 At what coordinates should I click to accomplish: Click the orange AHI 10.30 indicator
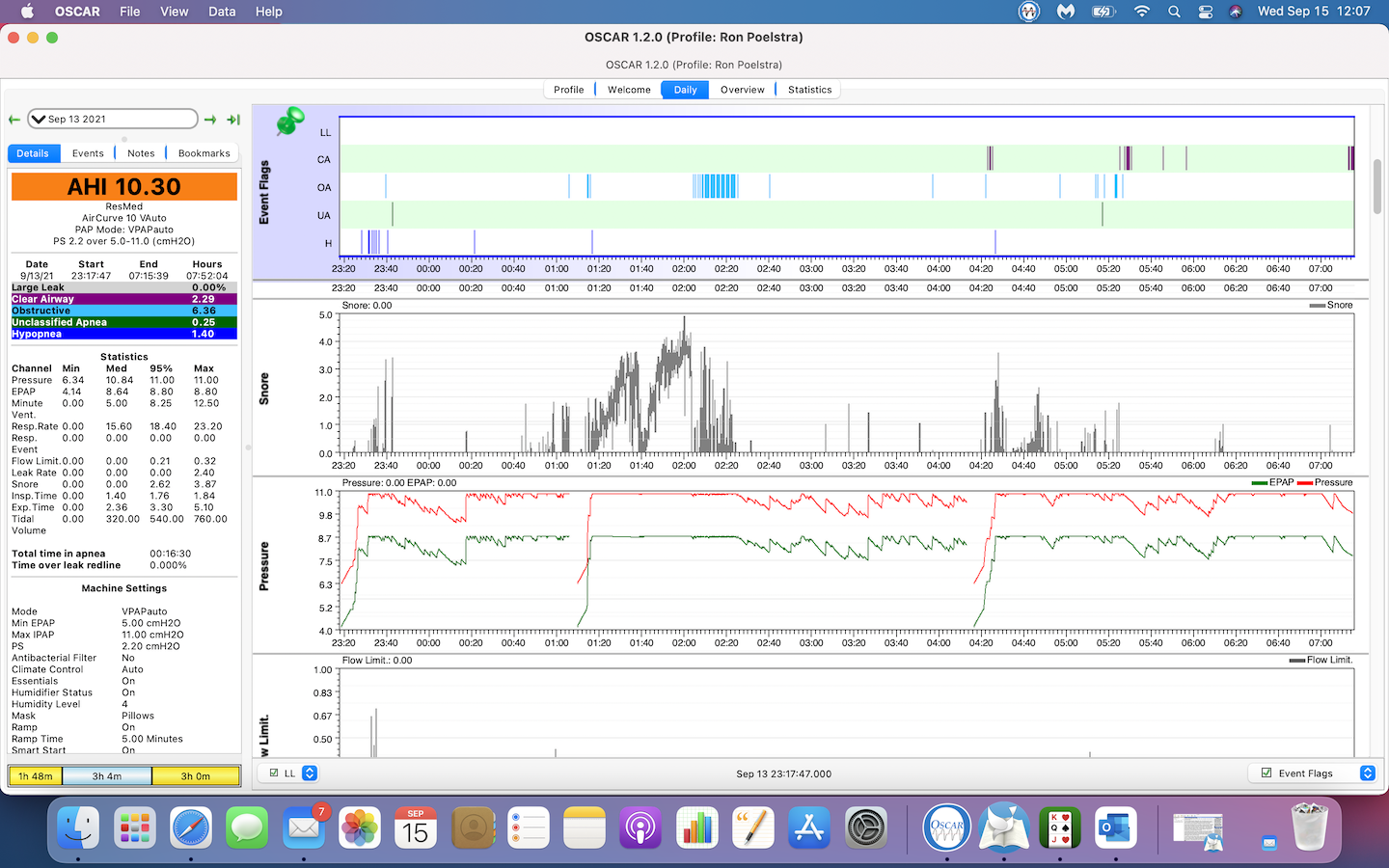124,186
